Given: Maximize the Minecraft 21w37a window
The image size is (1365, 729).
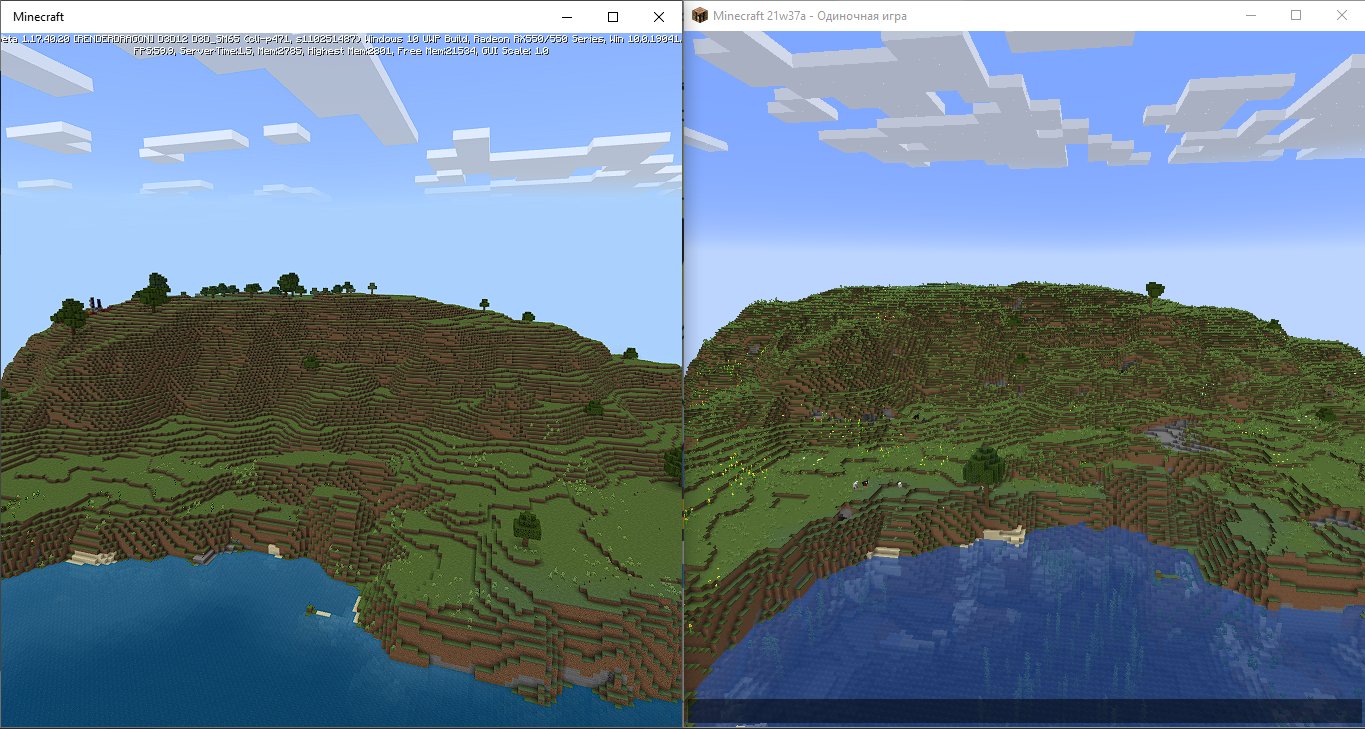Looking at the screenshot, I should click(x=1296, y=16).
